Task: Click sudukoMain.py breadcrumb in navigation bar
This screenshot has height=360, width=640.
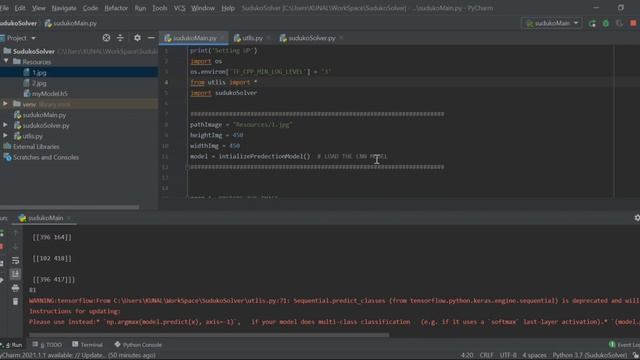Action: [x=71, y=23]
